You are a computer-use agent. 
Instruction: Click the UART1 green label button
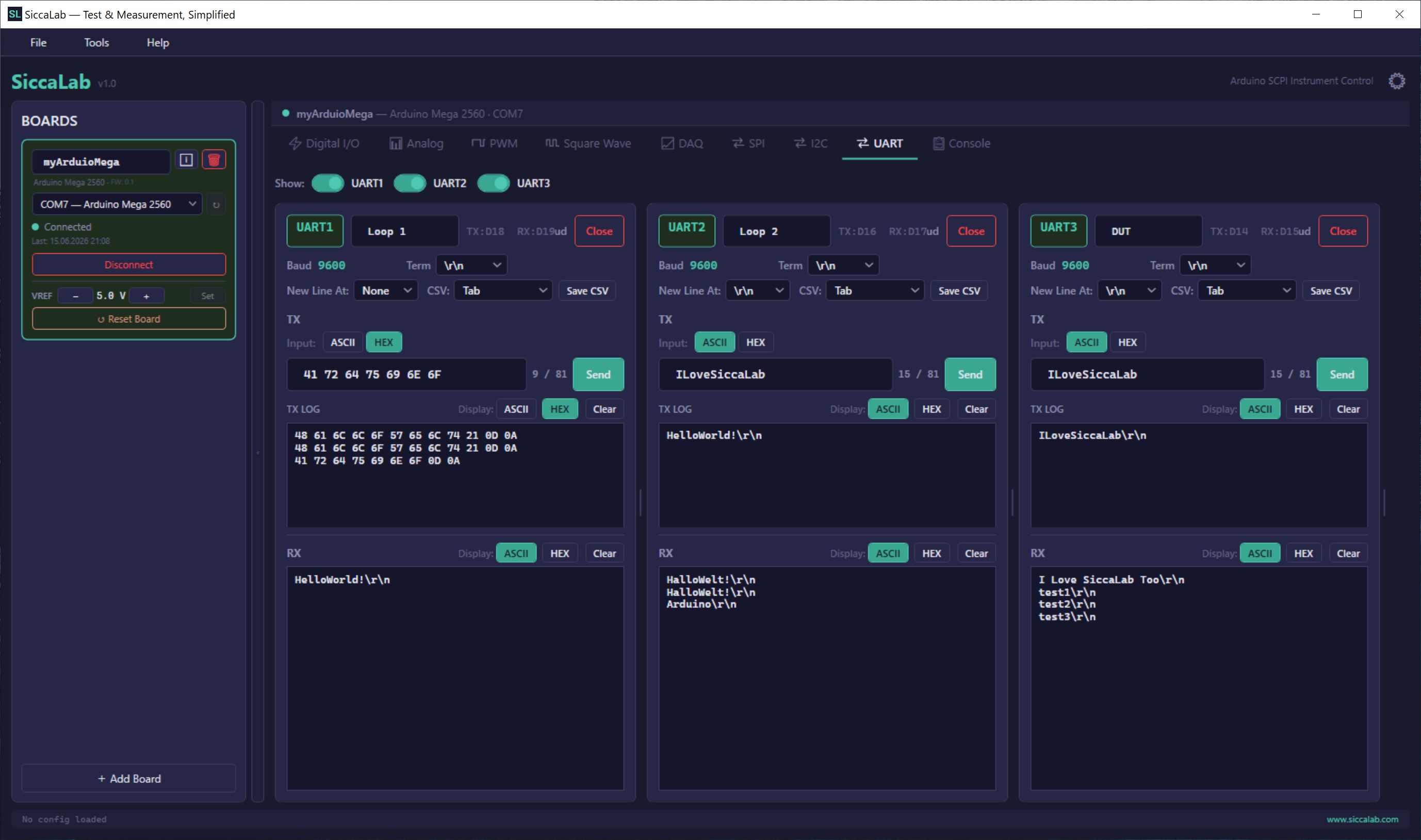[x=315, y=231]
